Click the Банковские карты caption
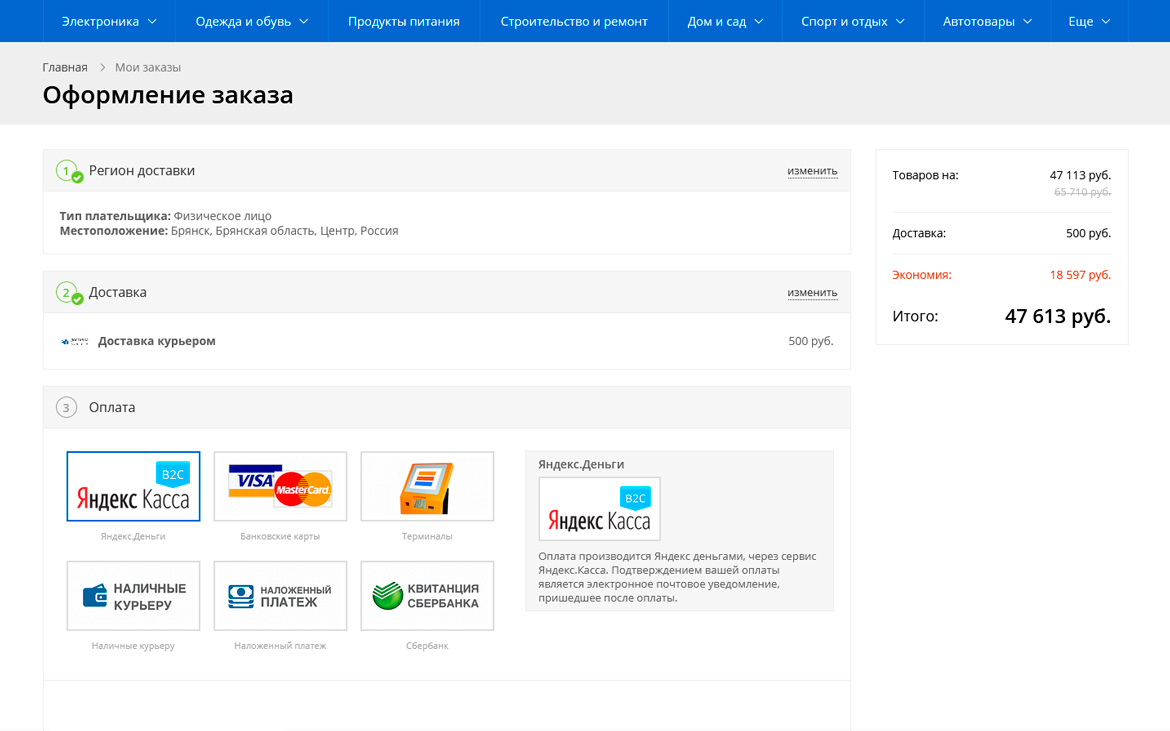This screenshot has width=1170, height=731. pyautogui.click(x=280, y=536)
